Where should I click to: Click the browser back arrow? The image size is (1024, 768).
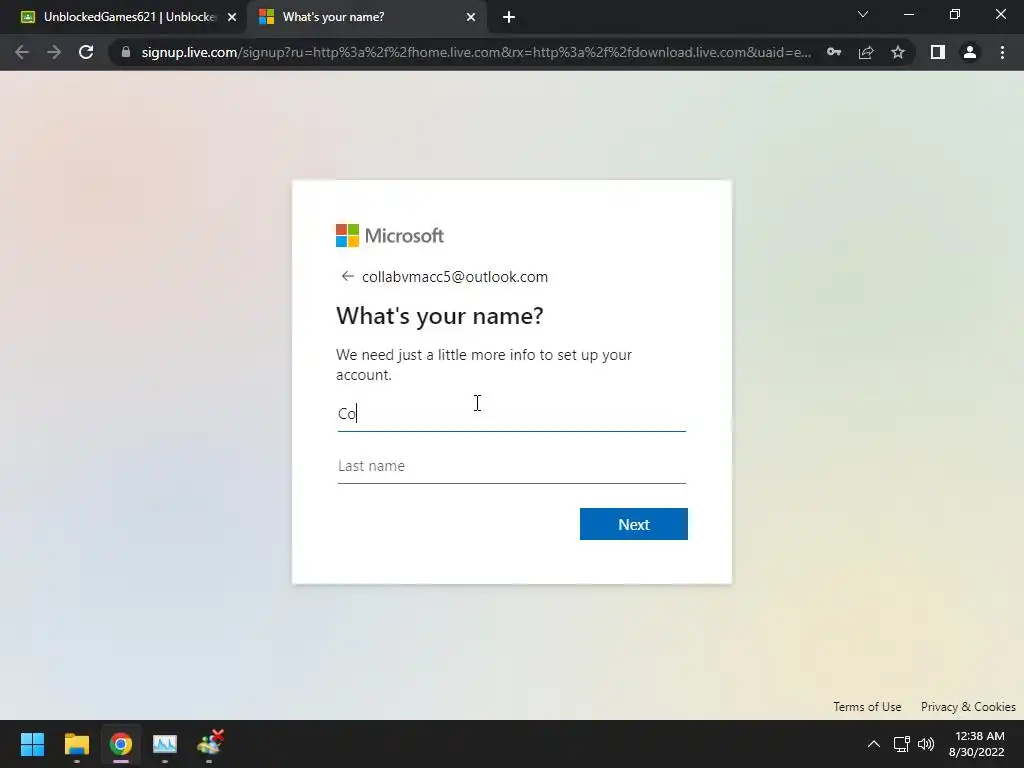click(22, 52)
